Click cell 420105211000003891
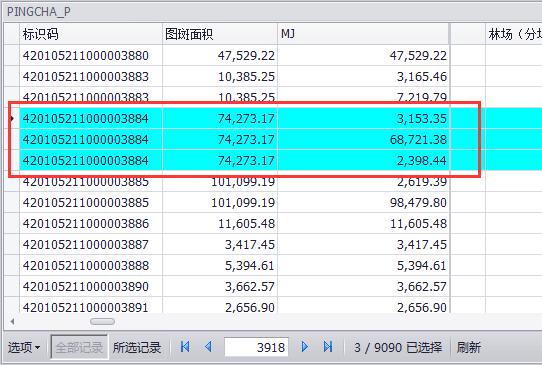The width and height of the screenshot is (542, 365). point(91,306)
